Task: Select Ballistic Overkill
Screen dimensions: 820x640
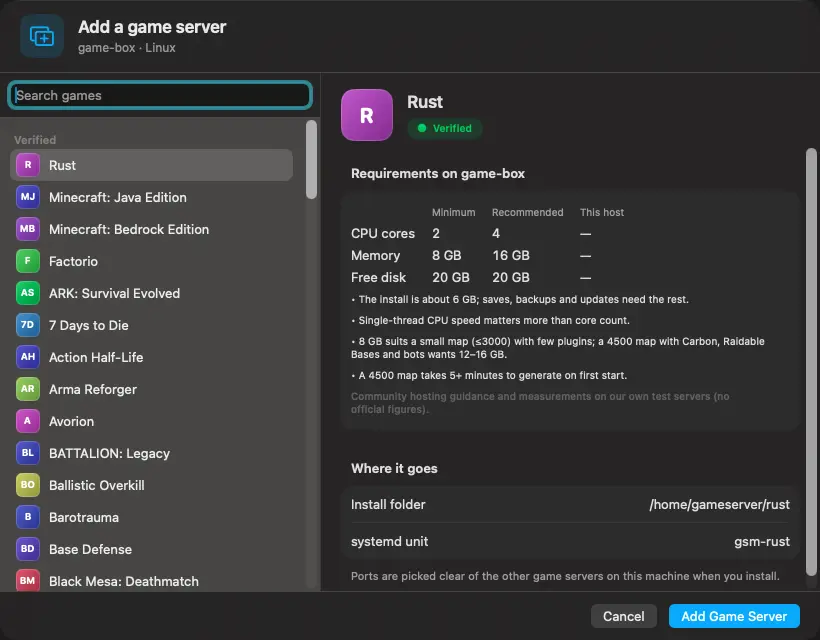Action: click(x=151, y=485)
